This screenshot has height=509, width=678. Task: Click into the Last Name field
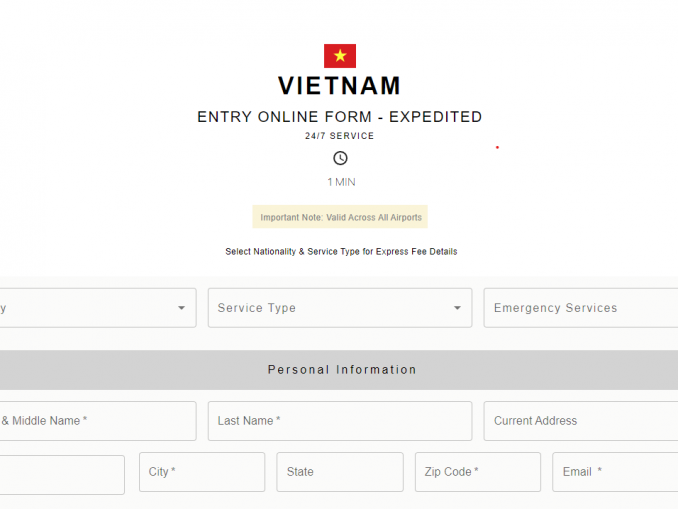coord(339,421)
